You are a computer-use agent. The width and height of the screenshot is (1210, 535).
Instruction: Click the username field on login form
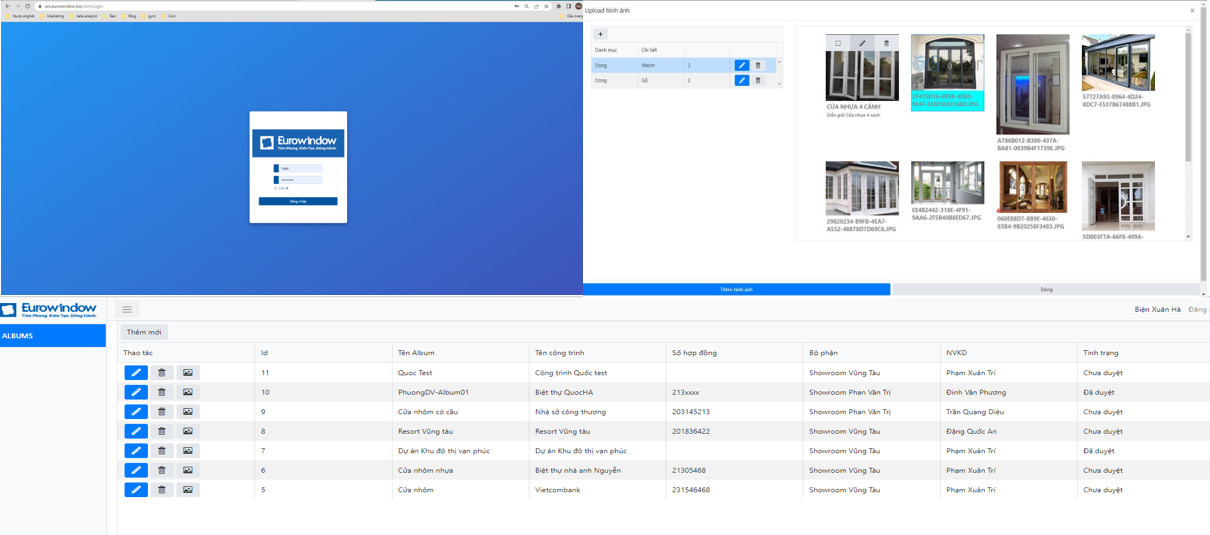click(x=301, y=168)
